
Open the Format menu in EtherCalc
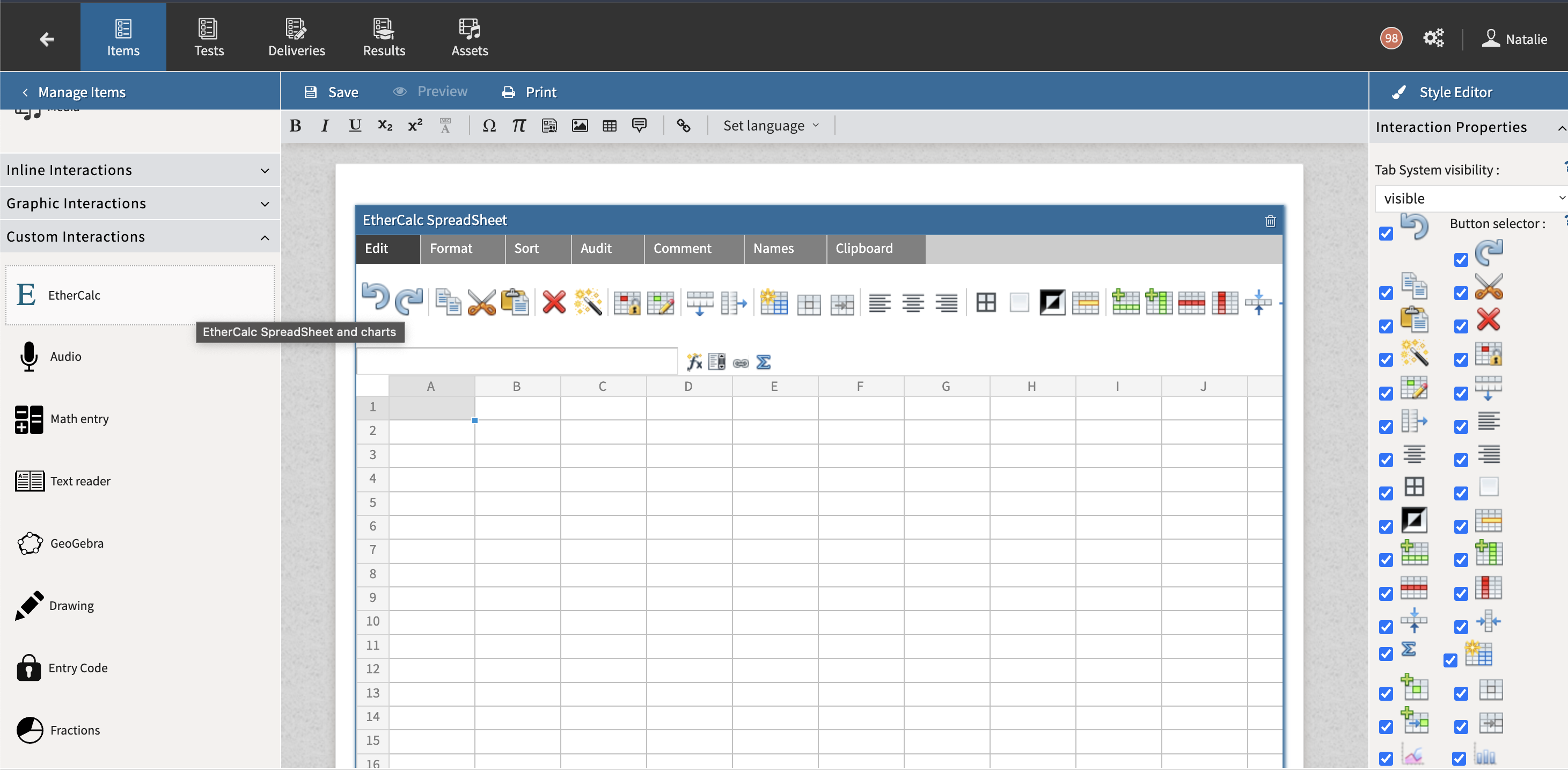tap(450, 249)
